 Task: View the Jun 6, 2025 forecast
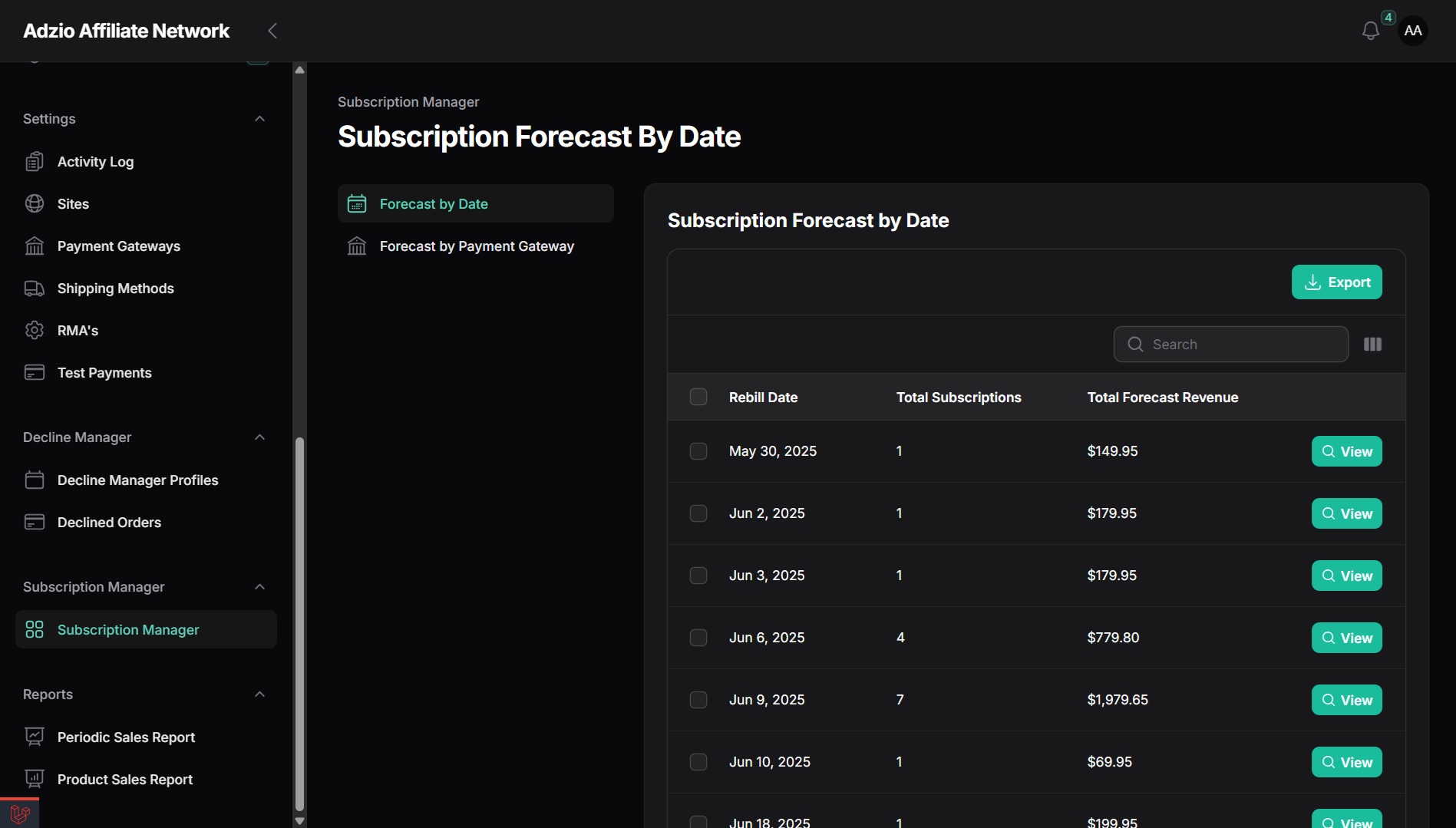click(1346, 638)
